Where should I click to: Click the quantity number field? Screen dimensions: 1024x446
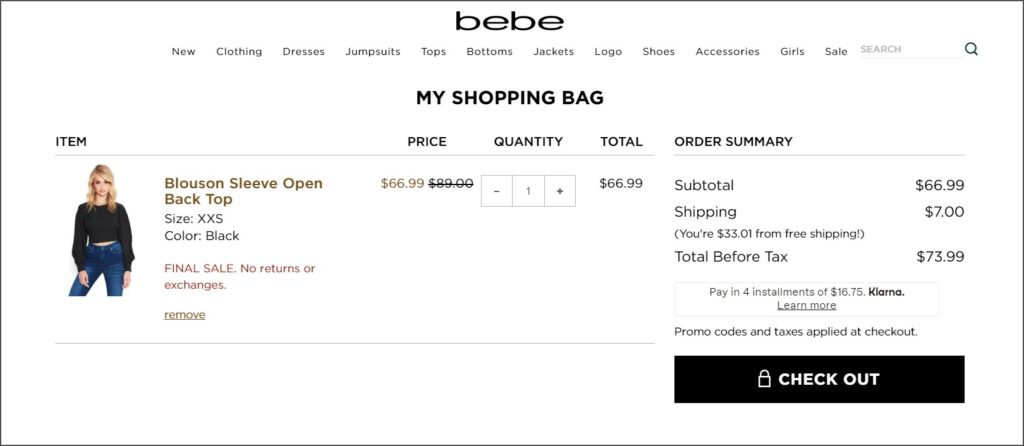coord(528,191)
